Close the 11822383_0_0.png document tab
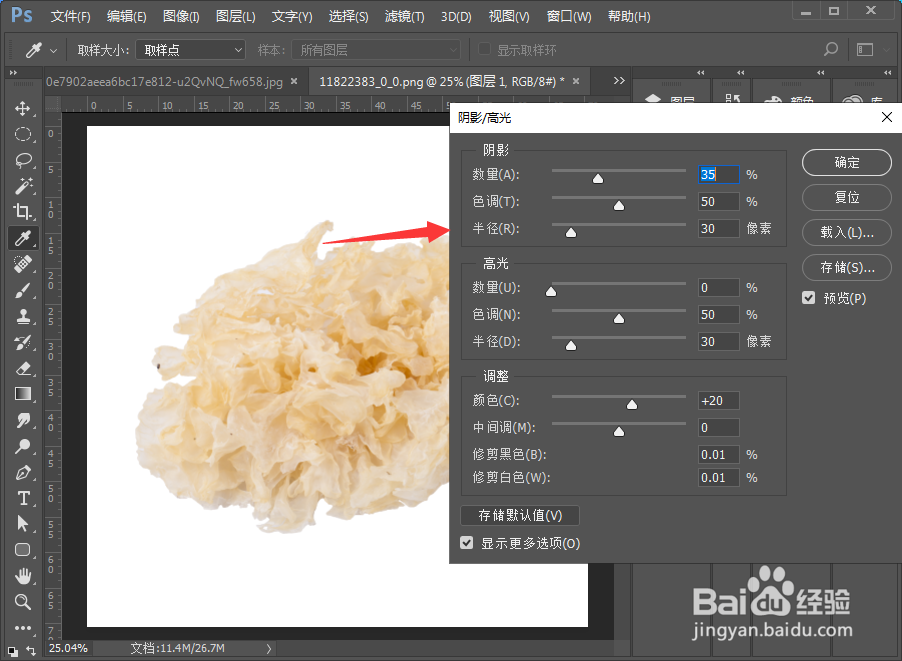The width and height of the screenshot is (902, 661). [576, 81]
